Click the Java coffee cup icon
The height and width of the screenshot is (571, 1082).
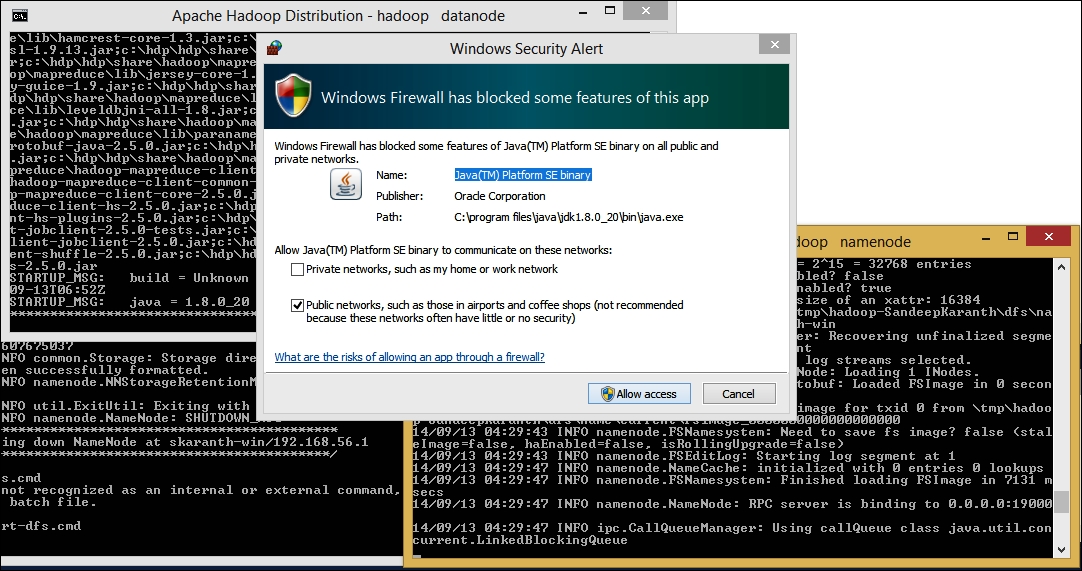coord(346,184)
